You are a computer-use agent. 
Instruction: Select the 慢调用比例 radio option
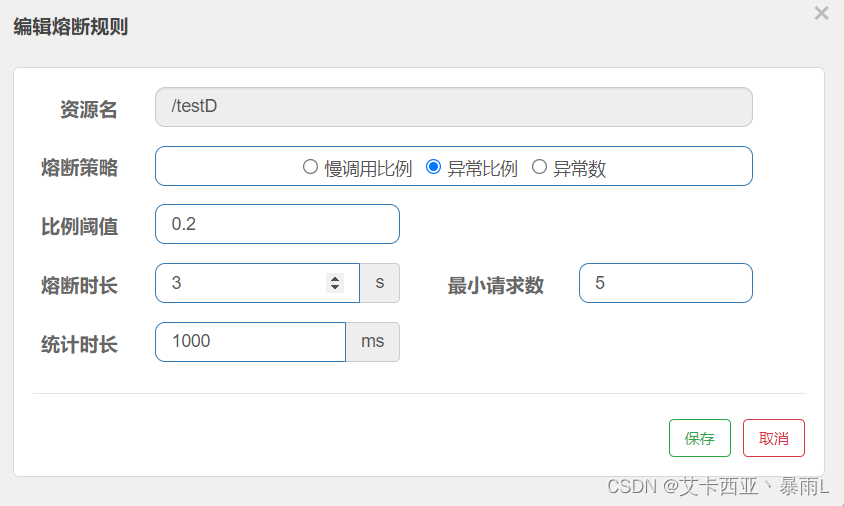(x=310, y=167)
